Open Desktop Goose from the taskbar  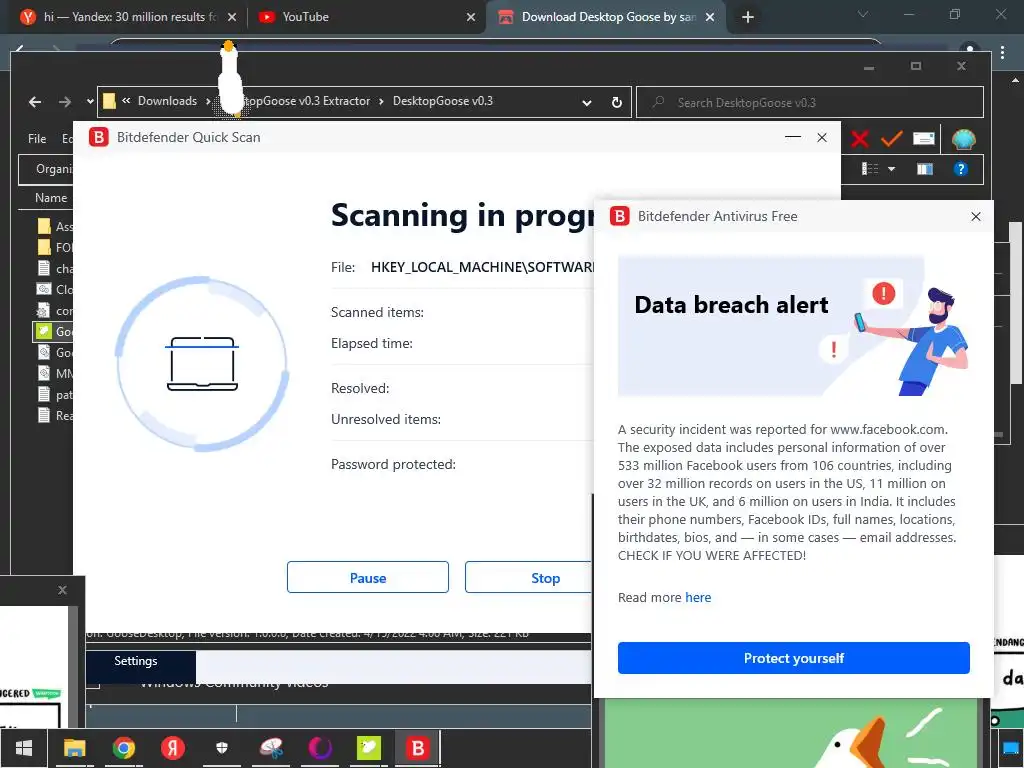coord(369,748)
